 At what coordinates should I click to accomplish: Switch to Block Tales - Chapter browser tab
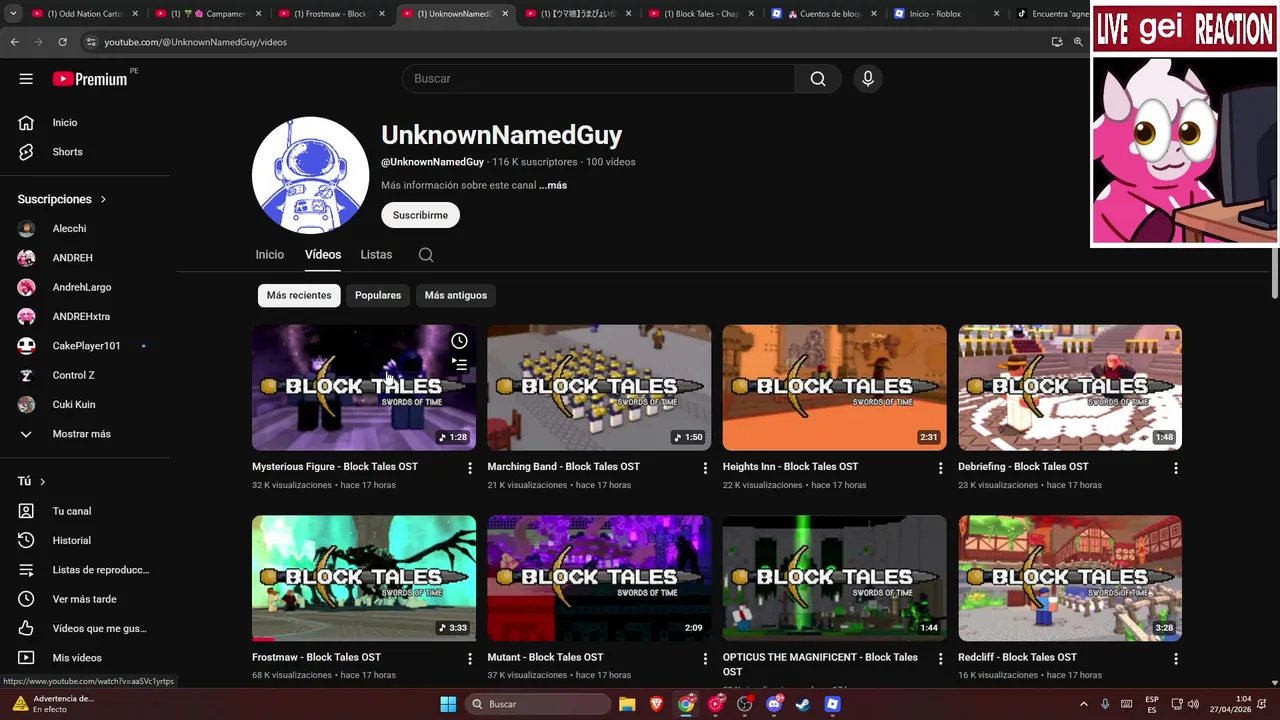699,14
